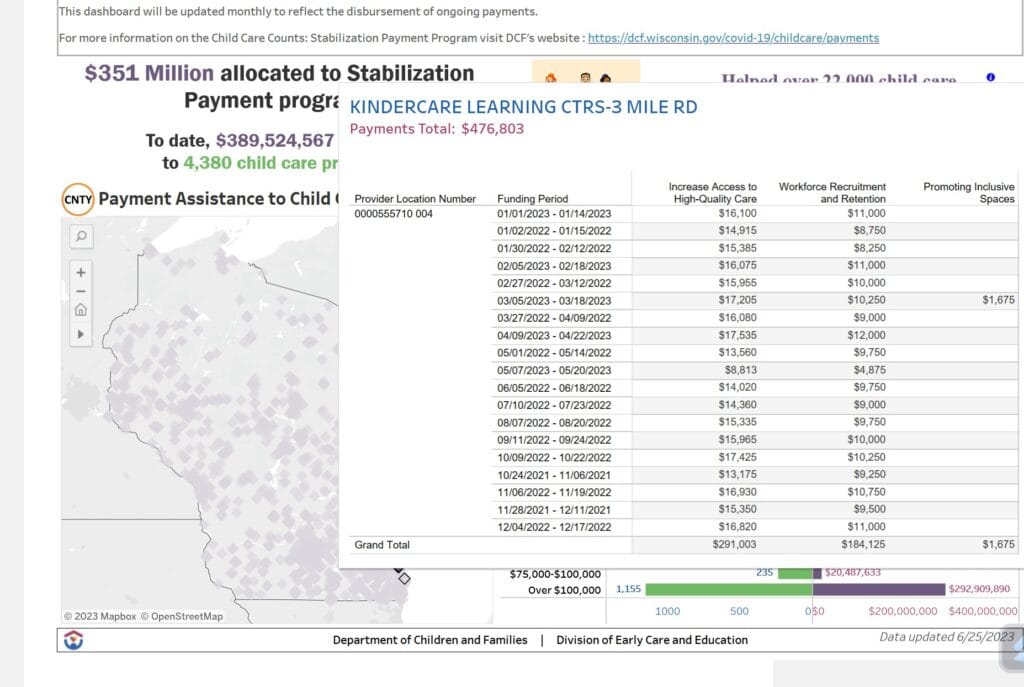This screenshot has height=687, width=1024.
Task: Click Department of Children and Families text
Action: pyautogui.click(x=430, y=640)
